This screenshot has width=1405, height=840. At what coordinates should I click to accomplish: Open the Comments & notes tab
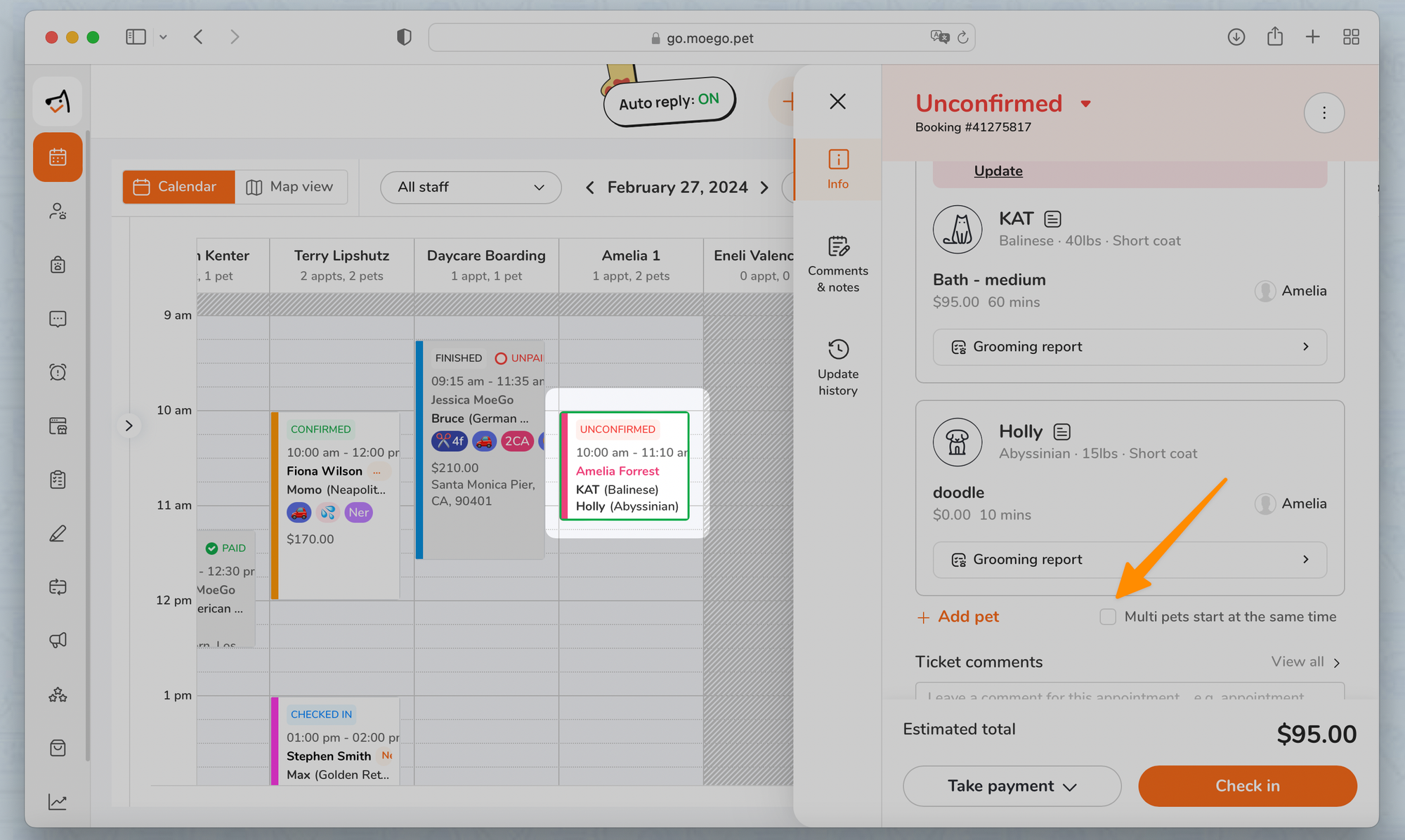837,264
